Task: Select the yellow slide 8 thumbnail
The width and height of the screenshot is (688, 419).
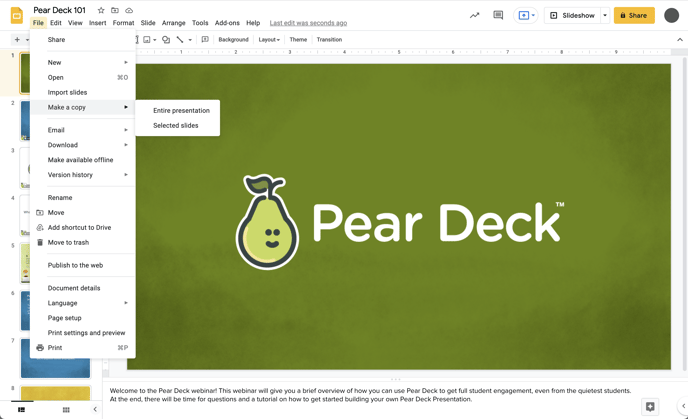Action: tap(55, 393)
